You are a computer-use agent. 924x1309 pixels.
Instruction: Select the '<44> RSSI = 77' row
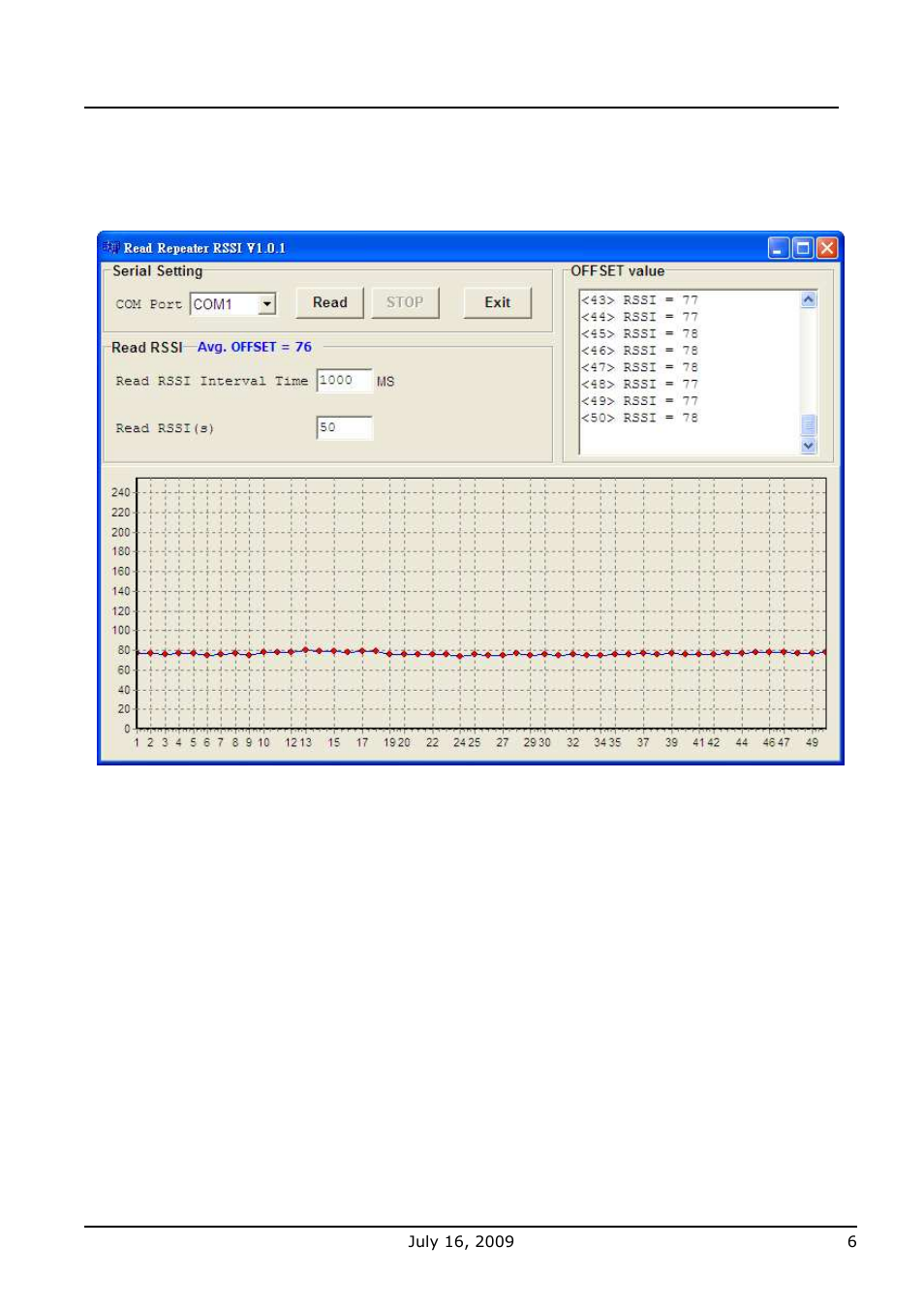(639, 317)
